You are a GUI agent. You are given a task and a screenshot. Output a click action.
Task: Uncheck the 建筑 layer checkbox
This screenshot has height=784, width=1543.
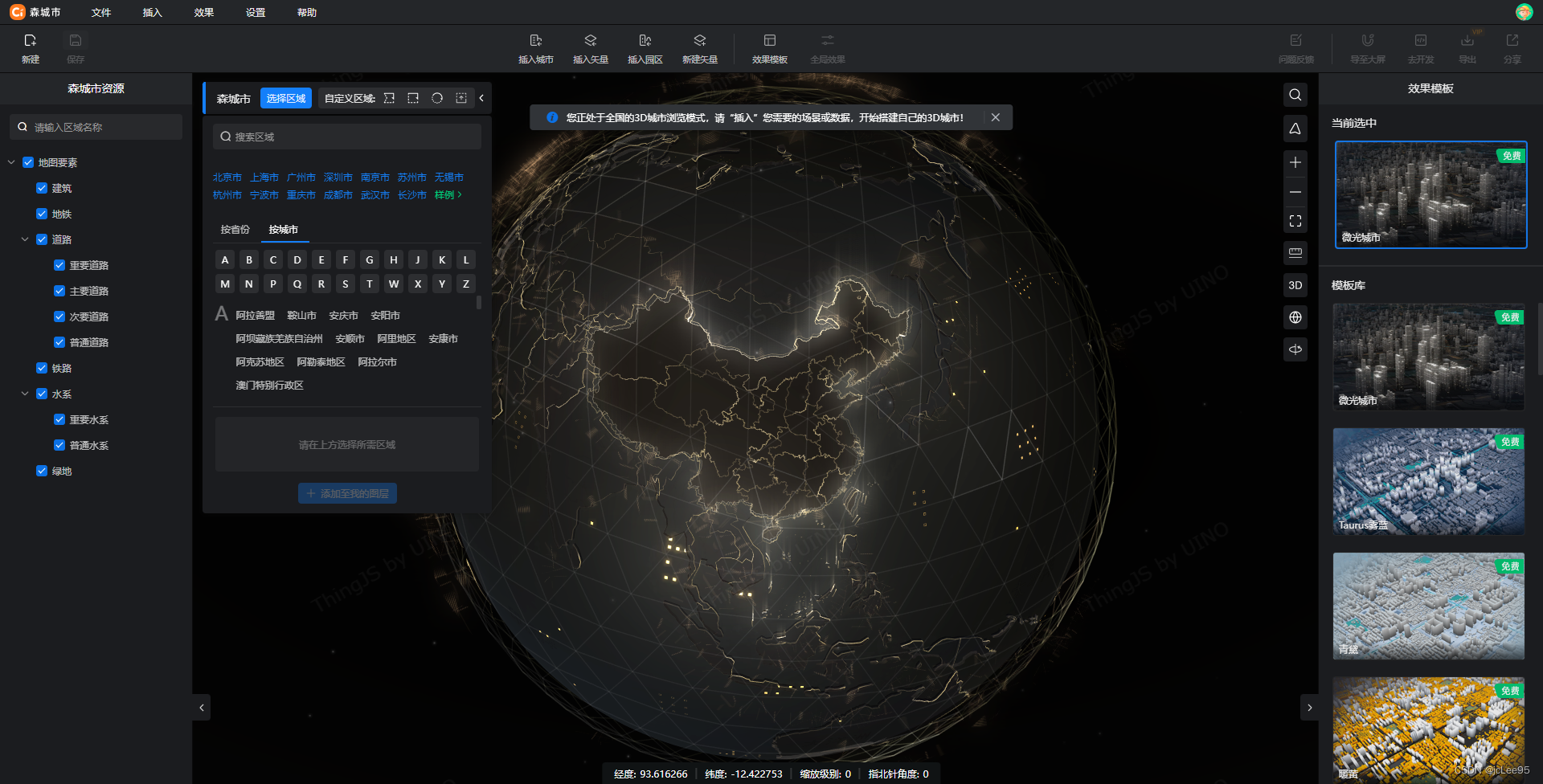click(x=42, y=188)
